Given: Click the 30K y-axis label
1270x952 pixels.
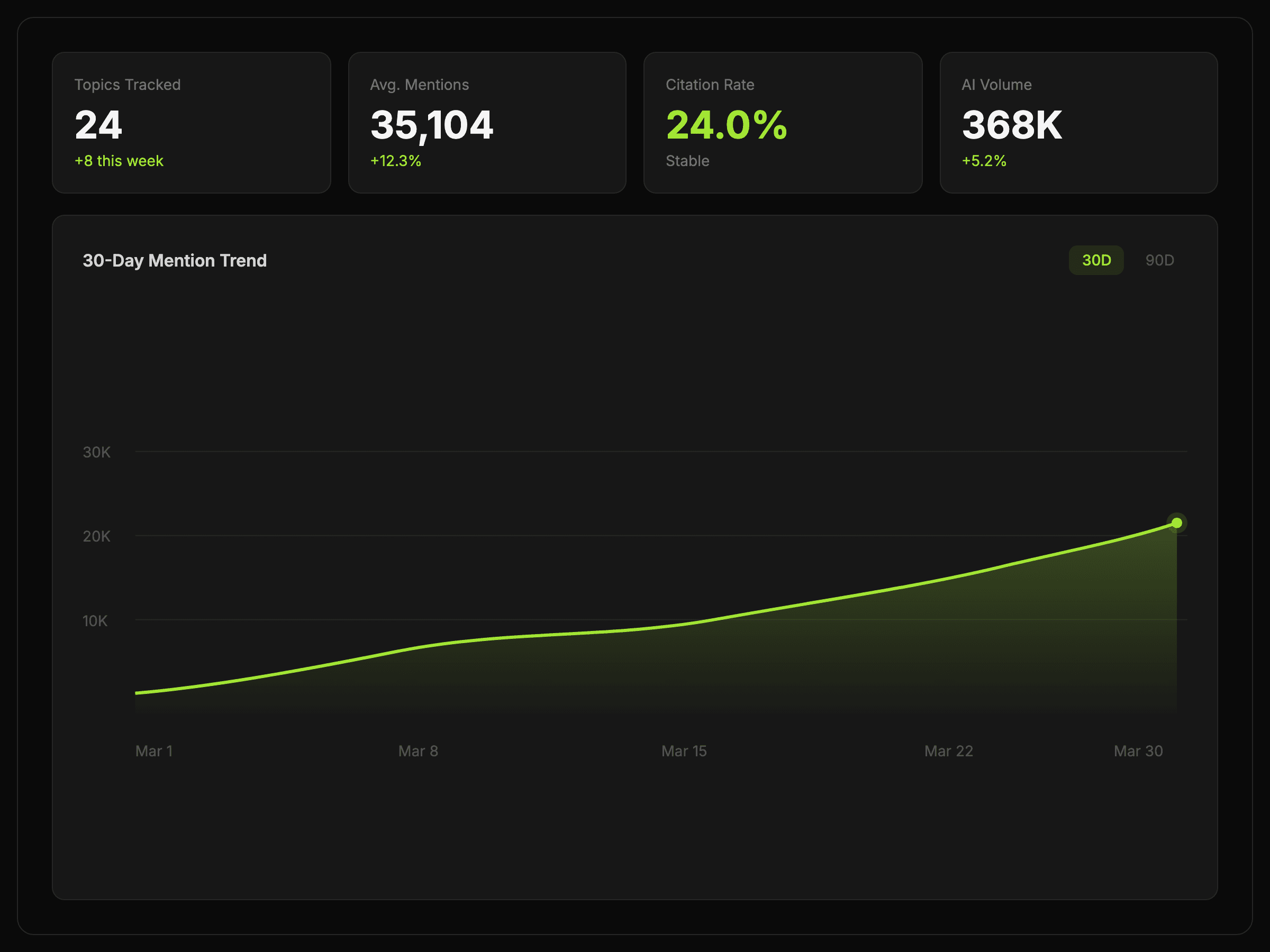Looking at the screenshot, I should 96,452.
